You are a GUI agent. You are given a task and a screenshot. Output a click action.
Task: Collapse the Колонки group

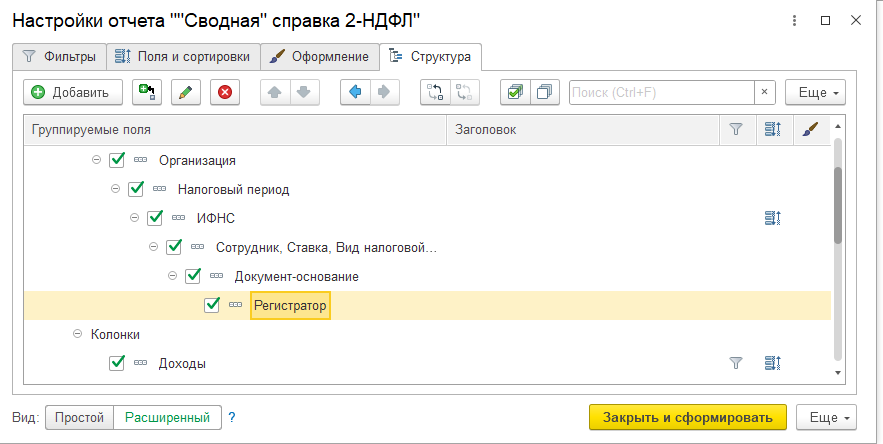click(x=78, y=334)
